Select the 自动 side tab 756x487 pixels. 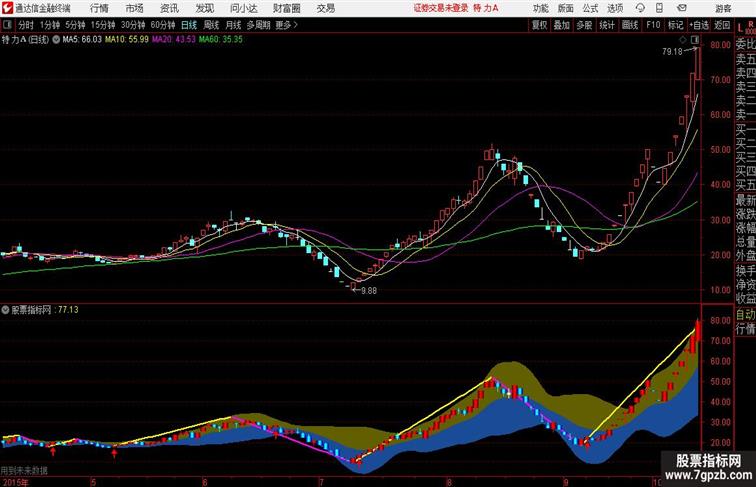click(745, 314)
